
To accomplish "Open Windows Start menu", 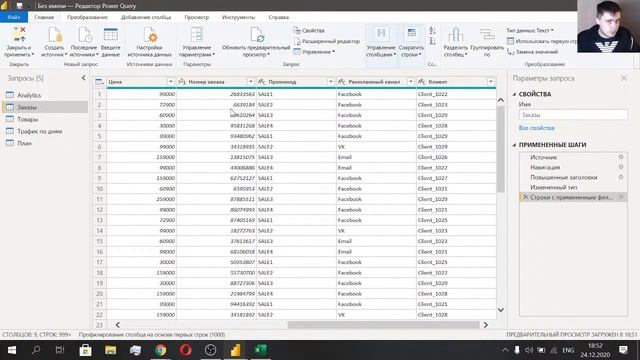I will point(11,350).
